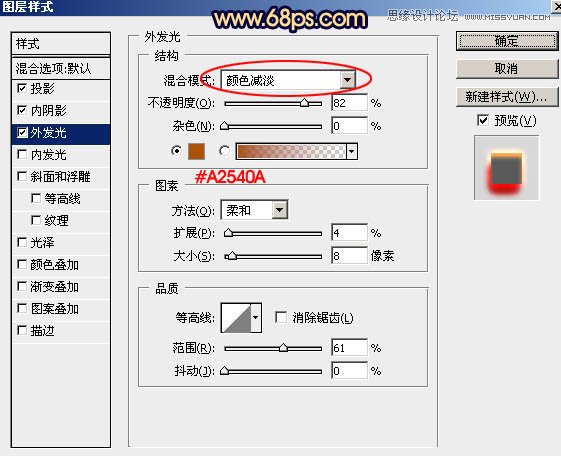Click the orange glow color swatch

(x=196, y=151)
